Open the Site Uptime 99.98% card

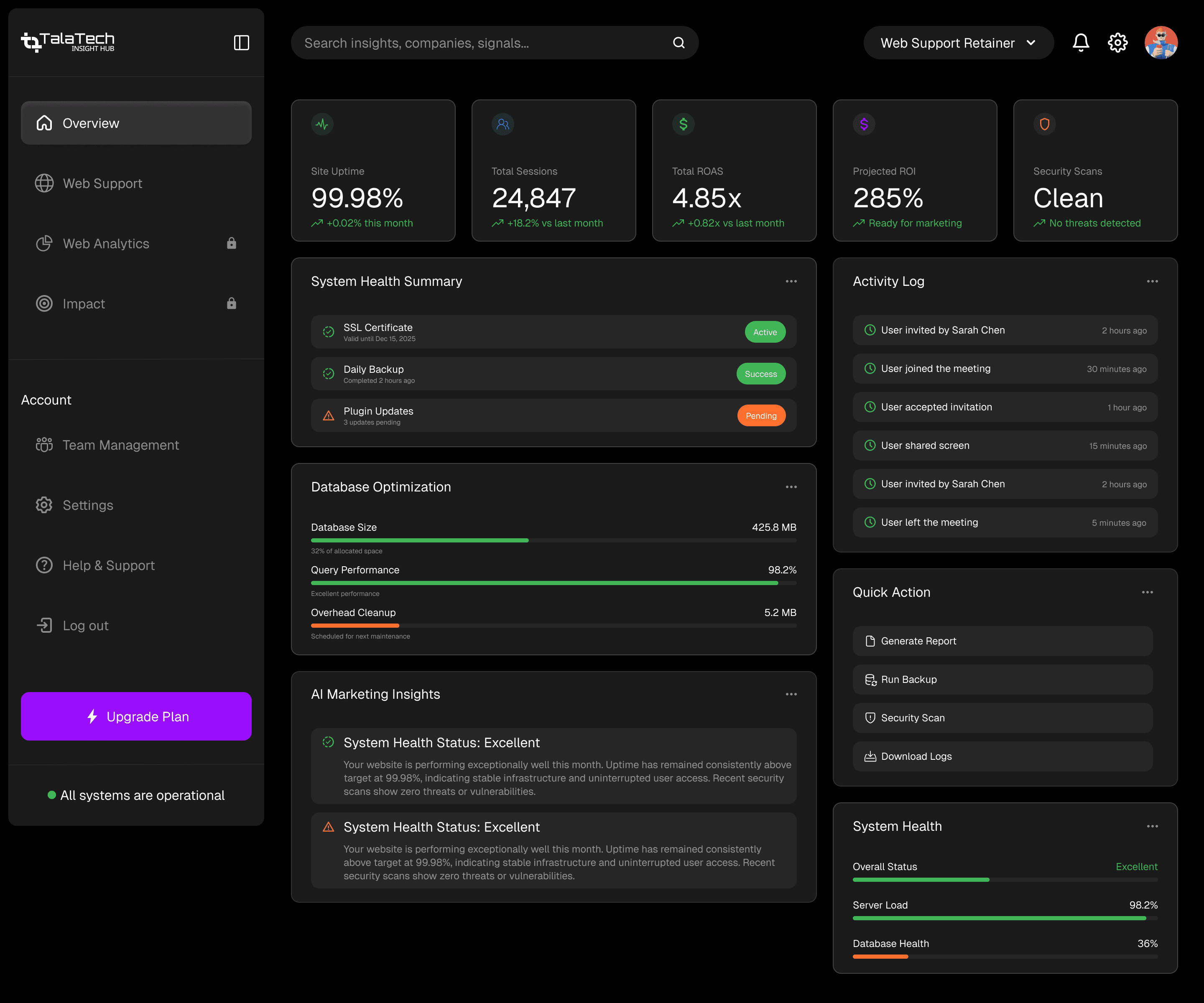[373, 170]
